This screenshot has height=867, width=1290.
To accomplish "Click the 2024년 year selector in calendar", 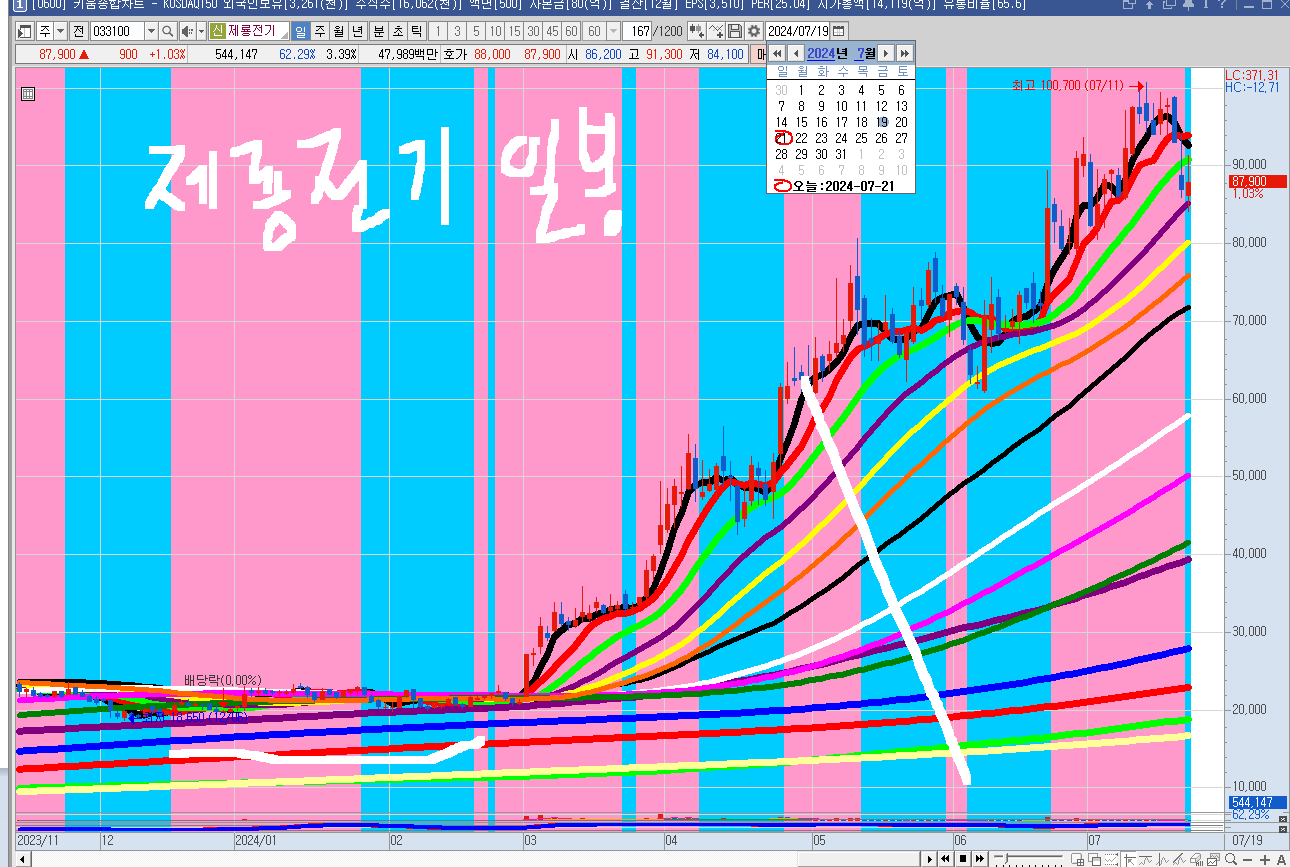I will (828, 53).
